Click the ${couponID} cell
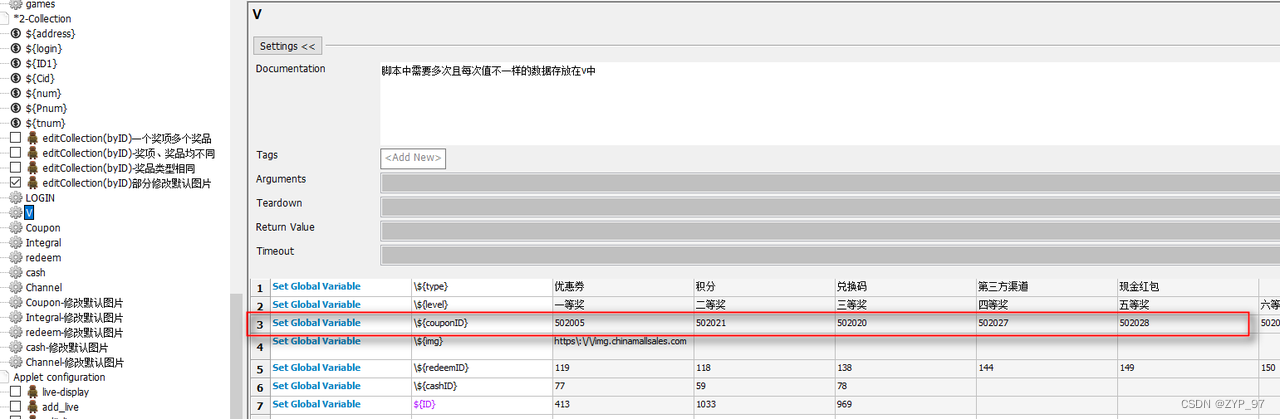The image size is (1280, 419). (x=481, y=324)
